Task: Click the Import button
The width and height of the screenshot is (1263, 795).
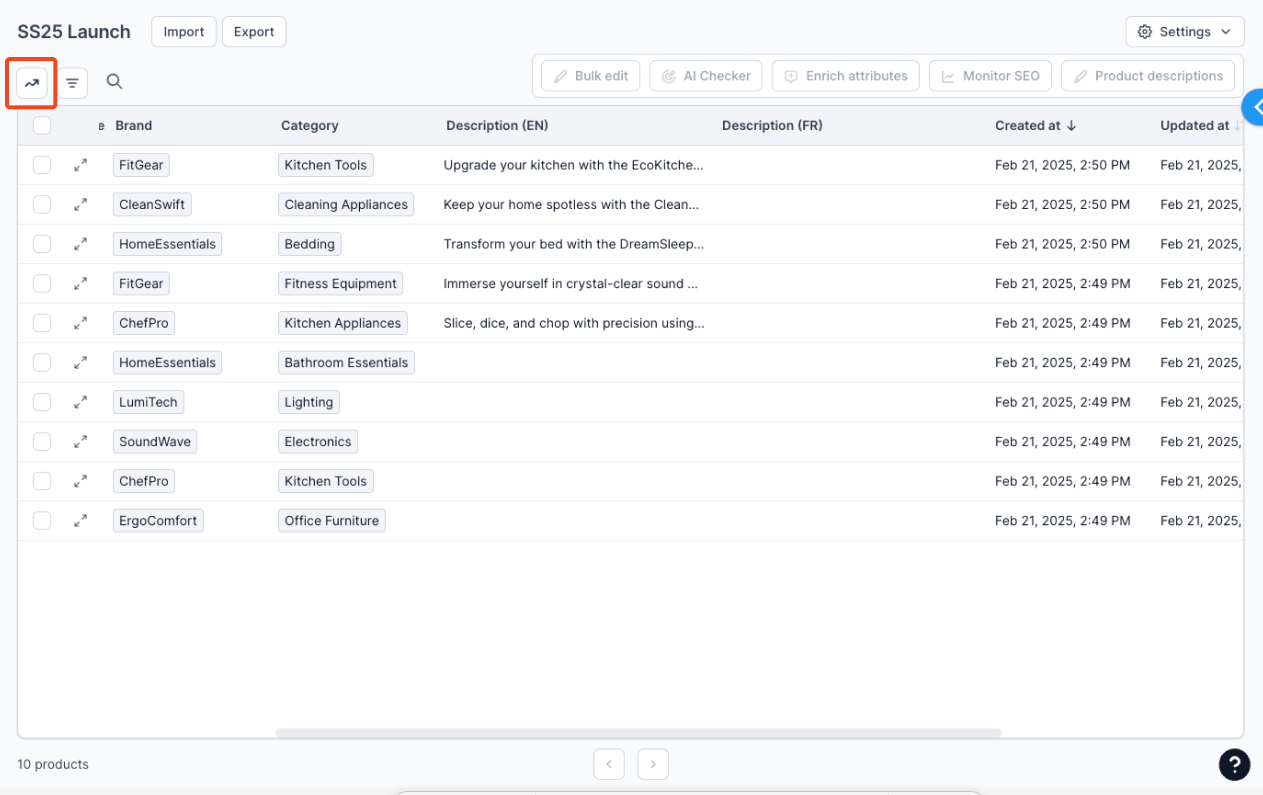Action: (x=184, y=32)
